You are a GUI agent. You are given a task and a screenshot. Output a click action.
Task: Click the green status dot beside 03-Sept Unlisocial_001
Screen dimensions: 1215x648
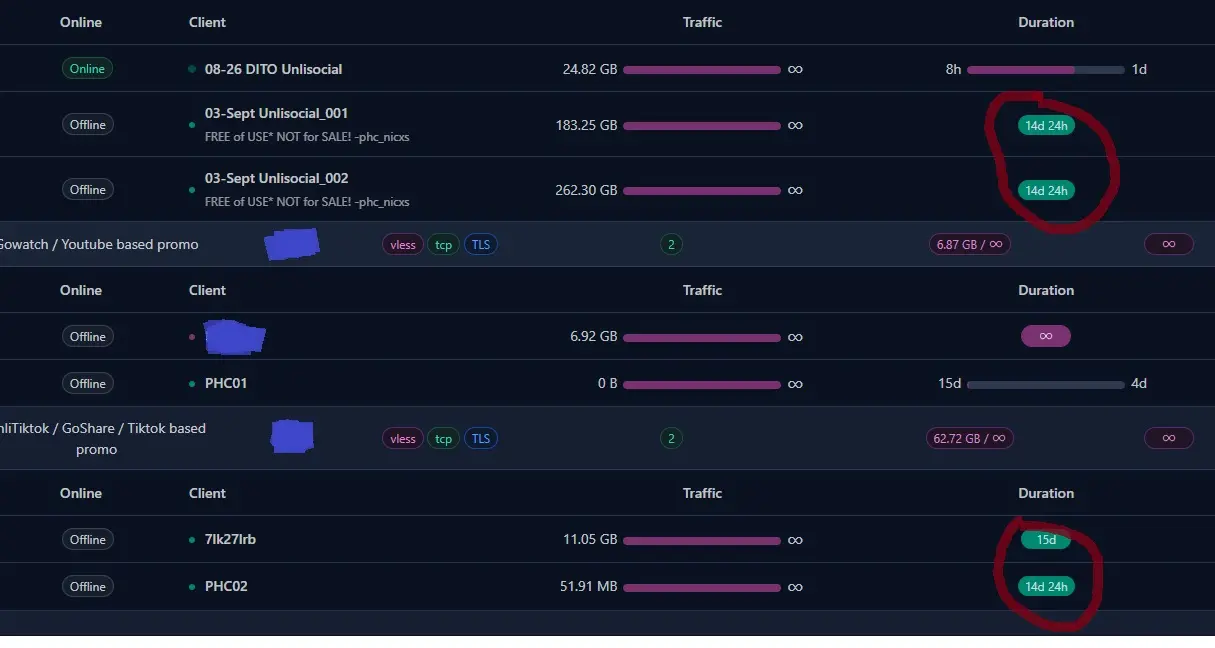[192, 125]
